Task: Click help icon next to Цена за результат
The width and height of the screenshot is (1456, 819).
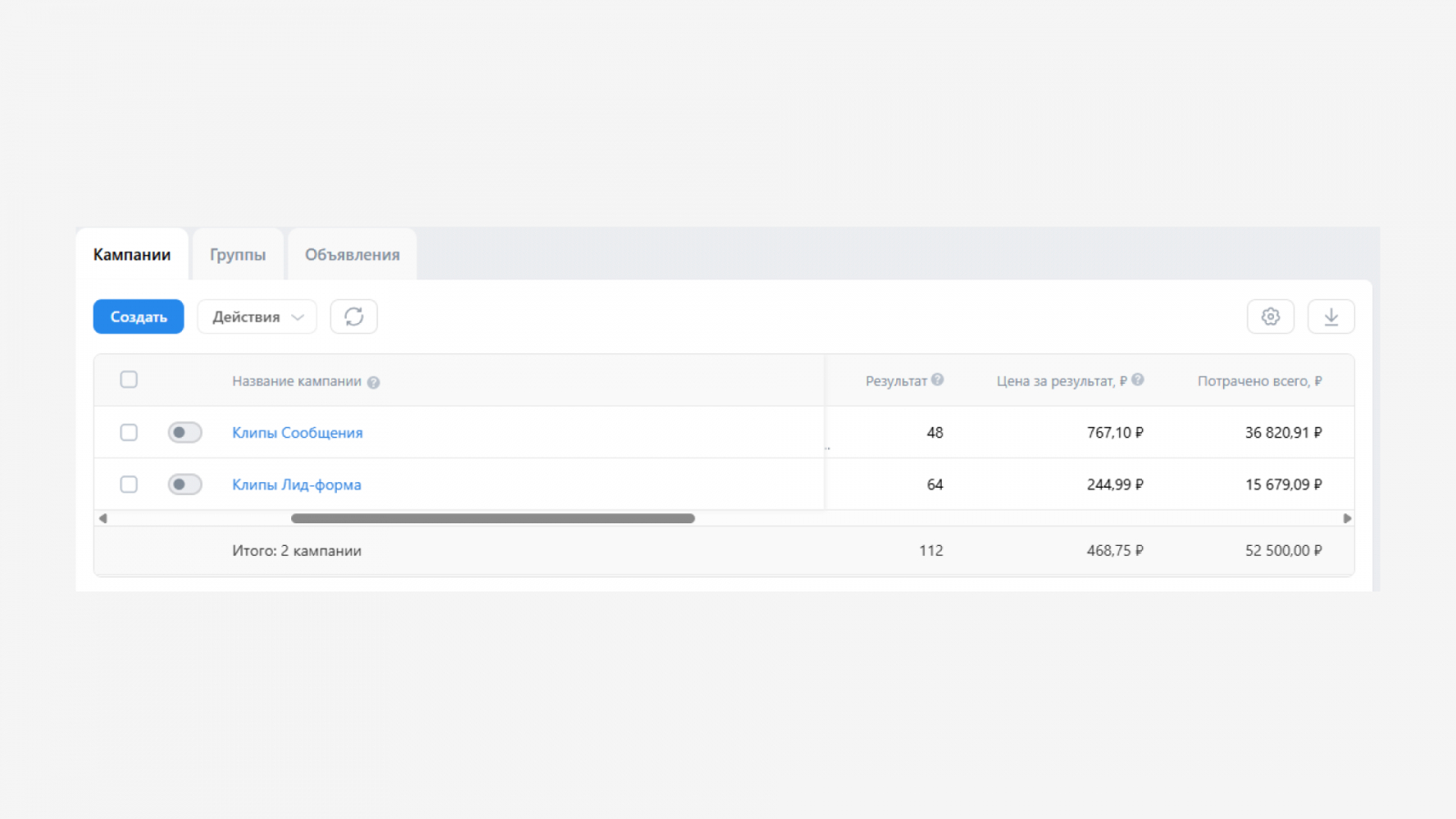Action: tap(1137, 379)
